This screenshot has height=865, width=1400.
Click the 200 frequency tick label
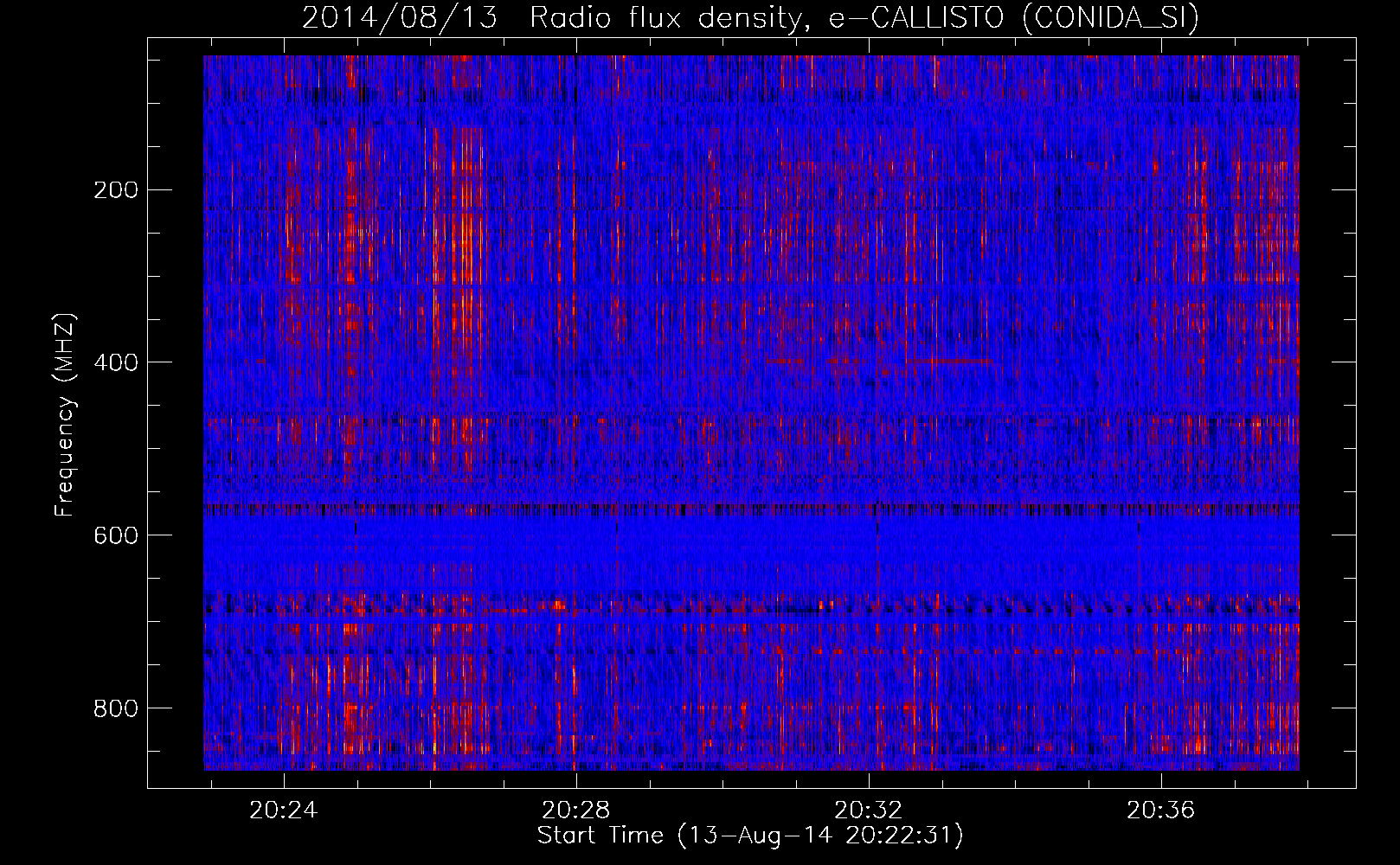tap(116, 189)
